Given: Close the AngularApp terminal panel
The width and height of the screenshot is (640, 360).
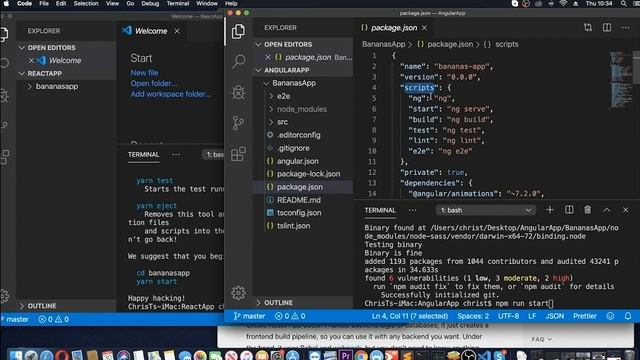Looking at the screenshot, I should 626,210.
